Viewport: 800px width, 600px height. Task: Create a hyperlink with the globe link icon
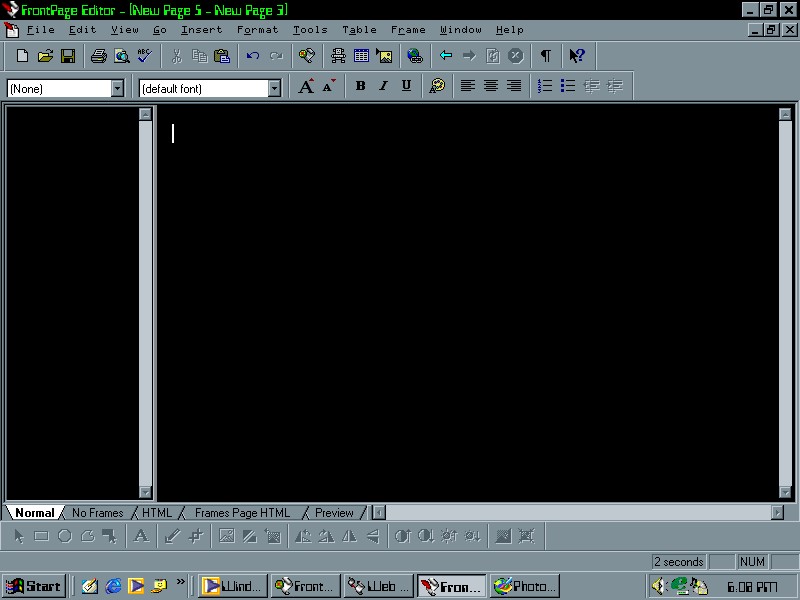click(415, 56)
